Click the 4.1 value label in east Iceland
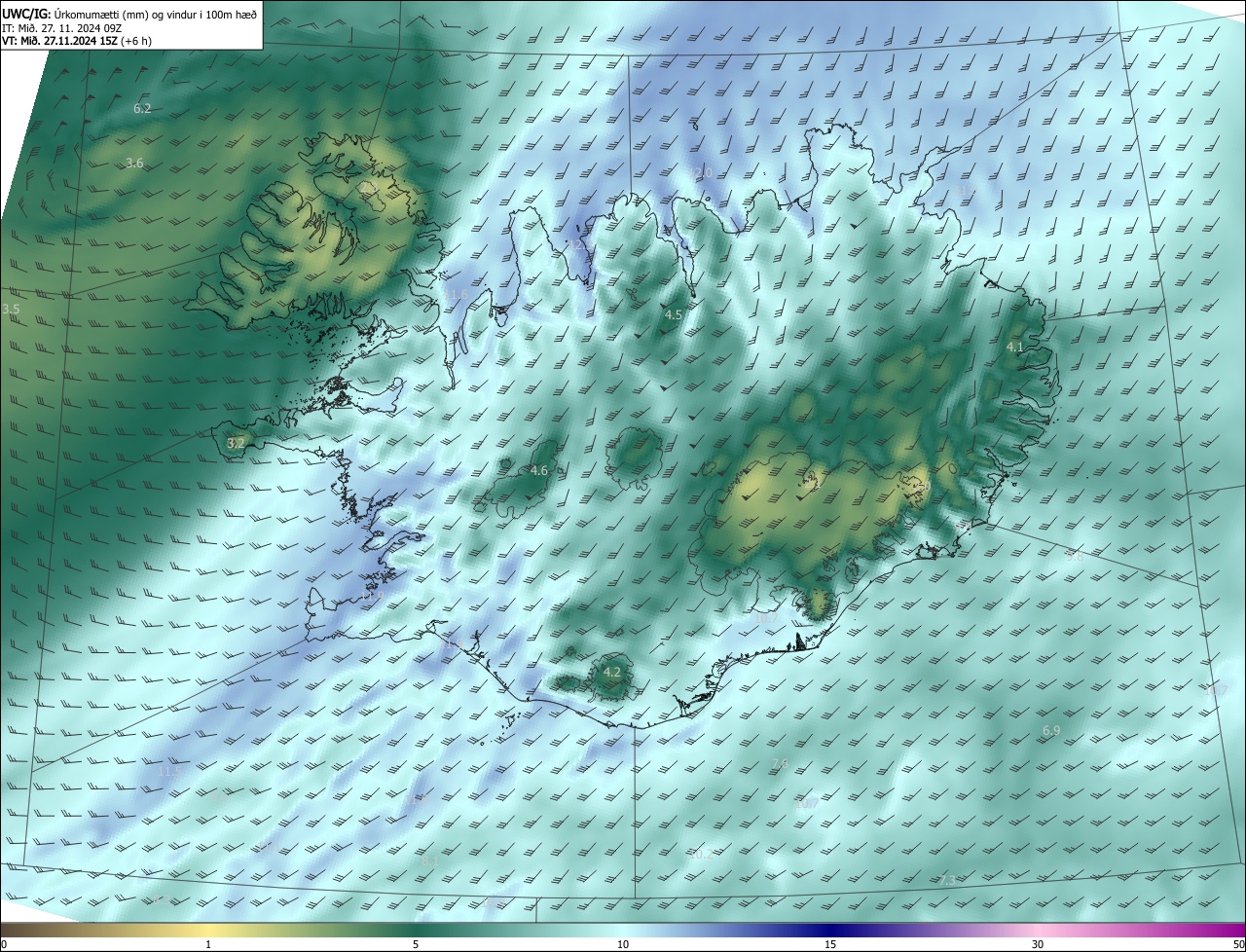Viewport: 1246px width, 952px height. [x=1015, y=348]
